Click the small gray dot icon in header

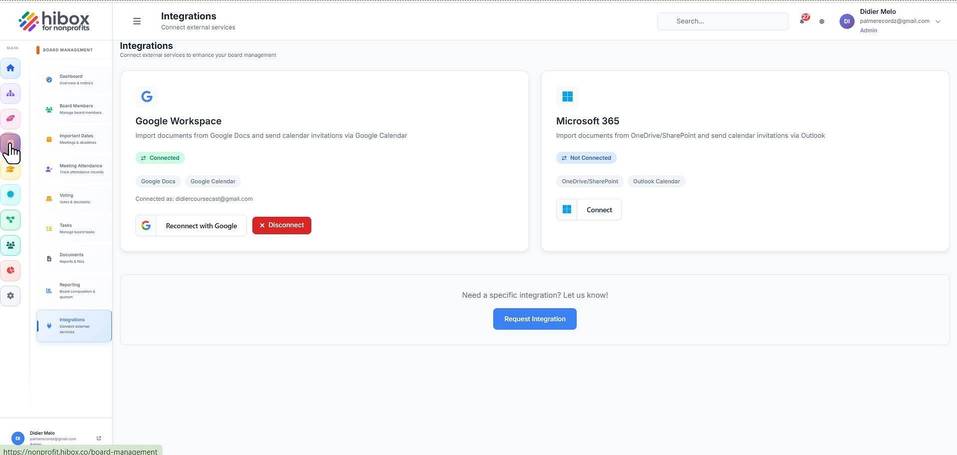click(822, 21)
